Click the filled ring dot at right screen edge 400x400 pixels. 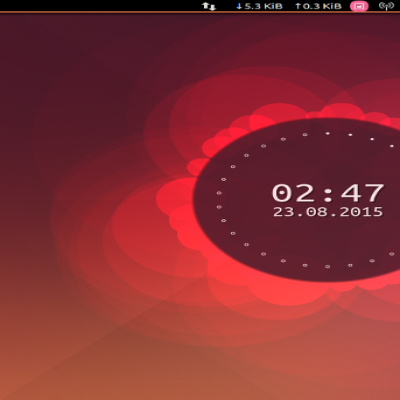tap(392, 146)
